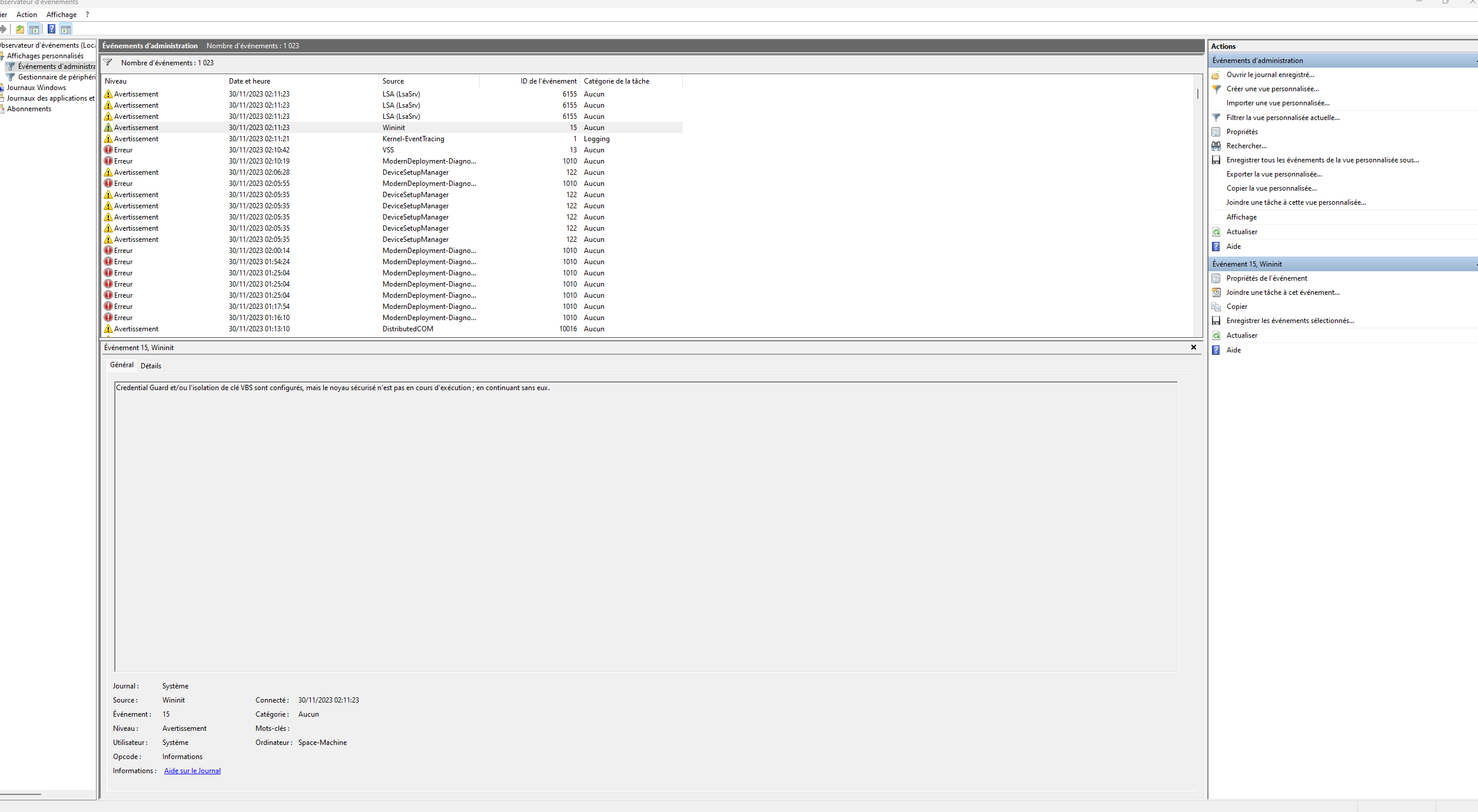Screen dimensions: 1478x812
Task: Click the Enregistrer les événements sélectionnés disk icon
Action: (1216, 321)
